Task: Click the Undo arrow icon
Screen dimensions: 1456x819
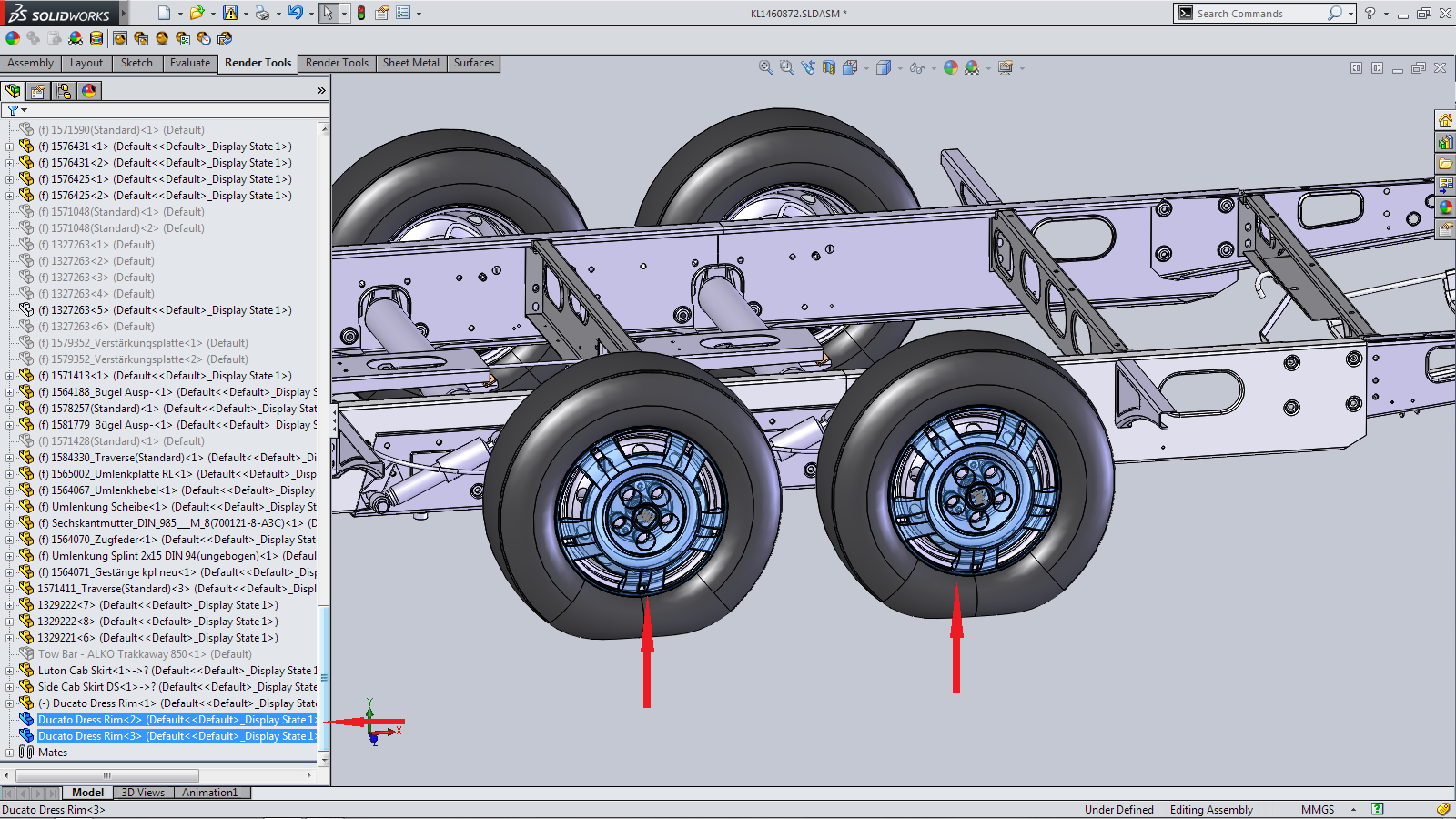Action: 295,13
